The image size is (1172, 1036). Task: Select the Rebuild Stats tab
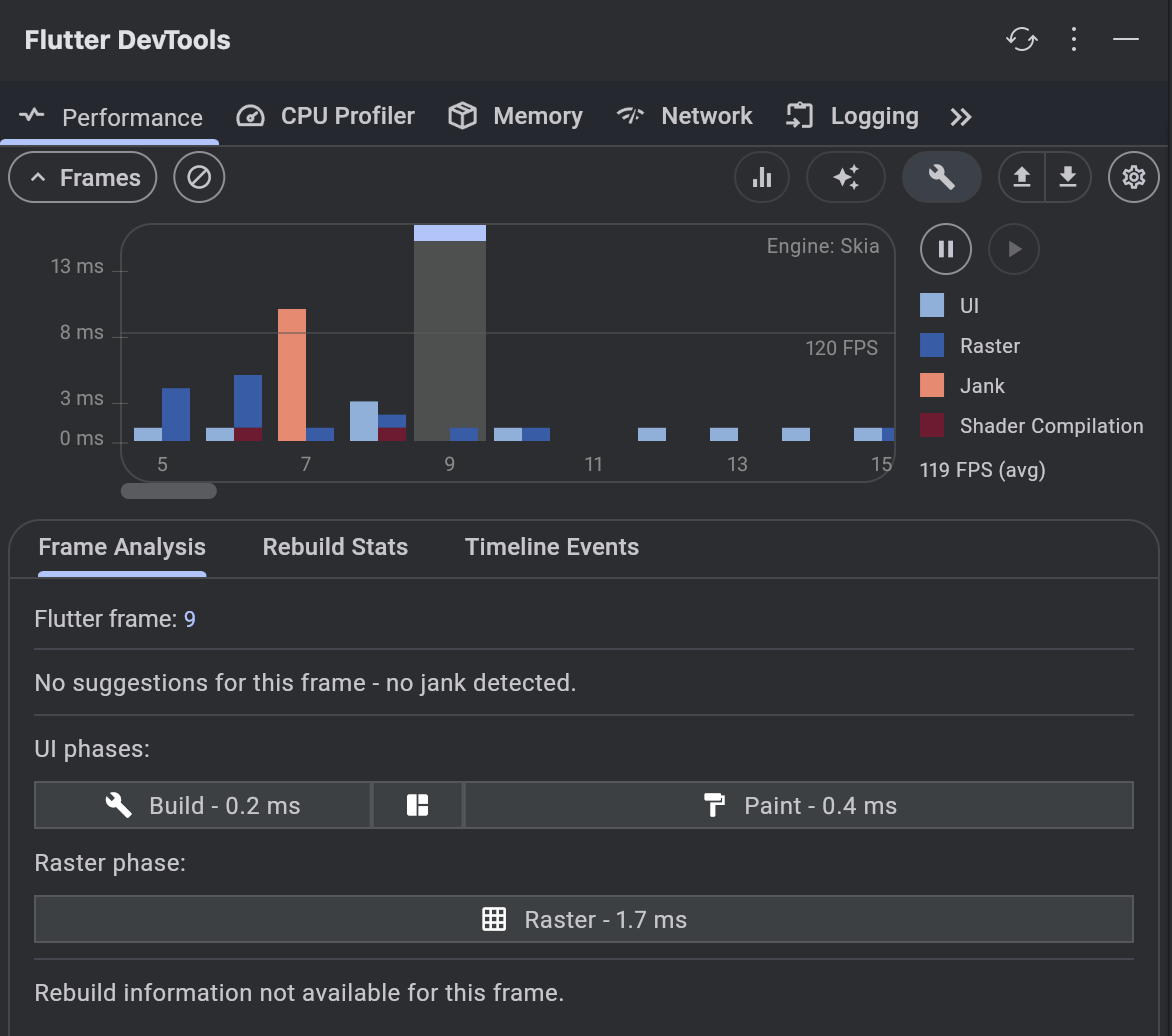(x=335, y=547)
